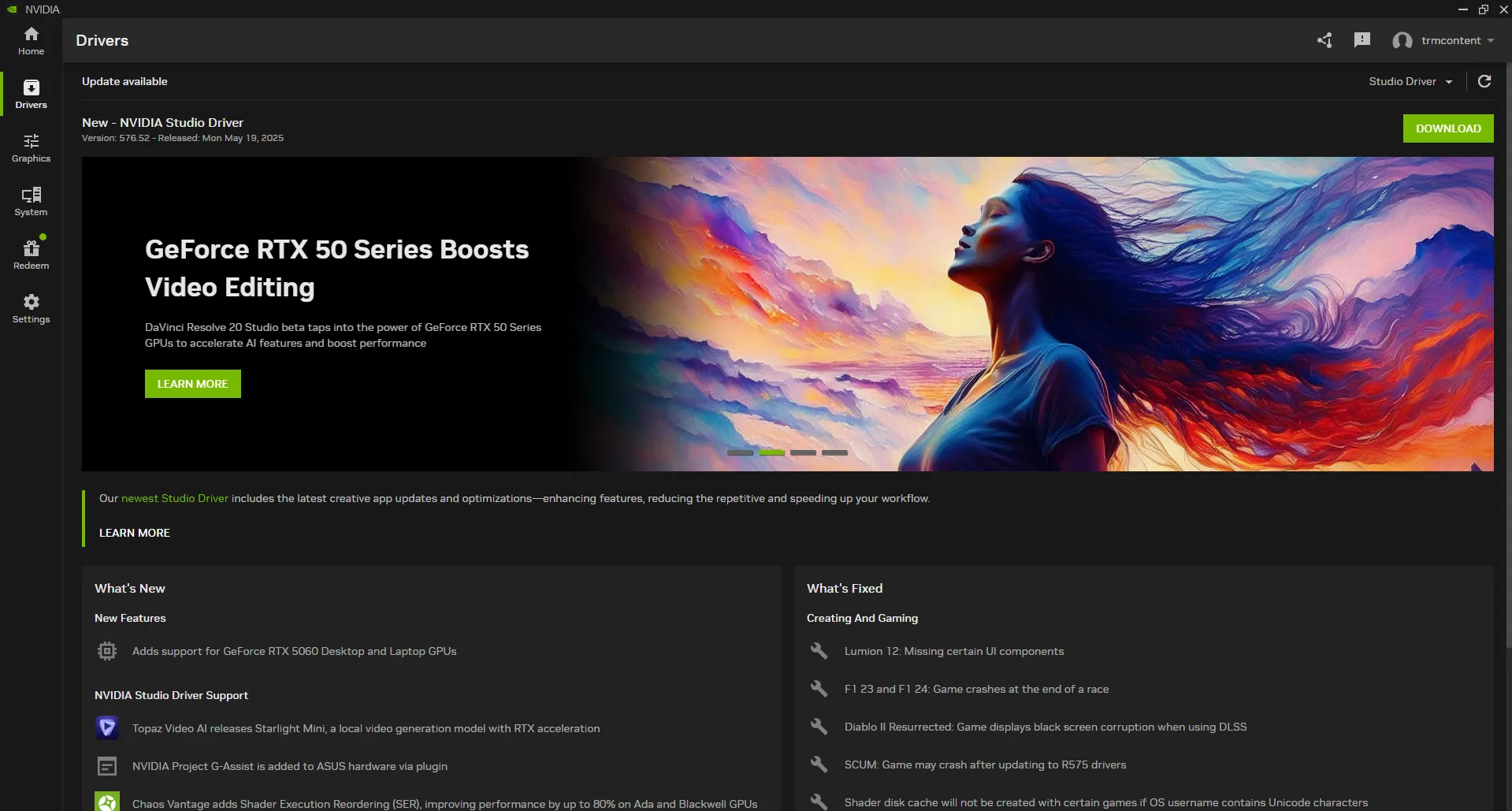Viewport: 1512px width, 811px height.
Task: Download the new NVIDIA Studio Driver
Action: (1448, 128)
